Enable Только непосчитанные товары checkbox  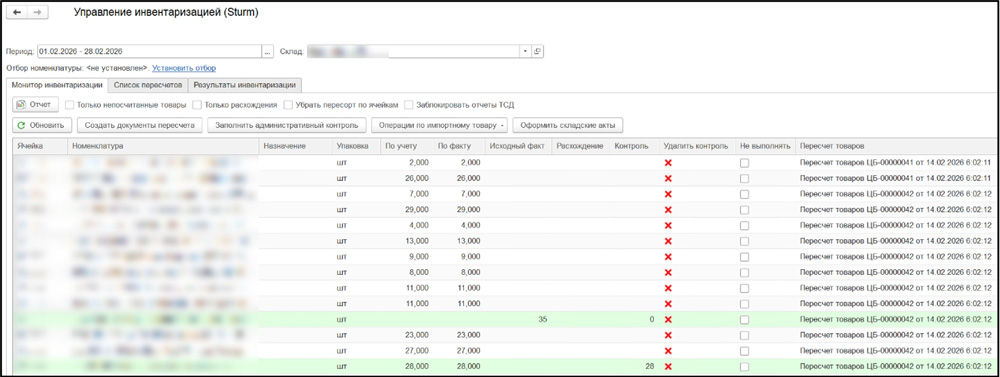pos(70,105)
